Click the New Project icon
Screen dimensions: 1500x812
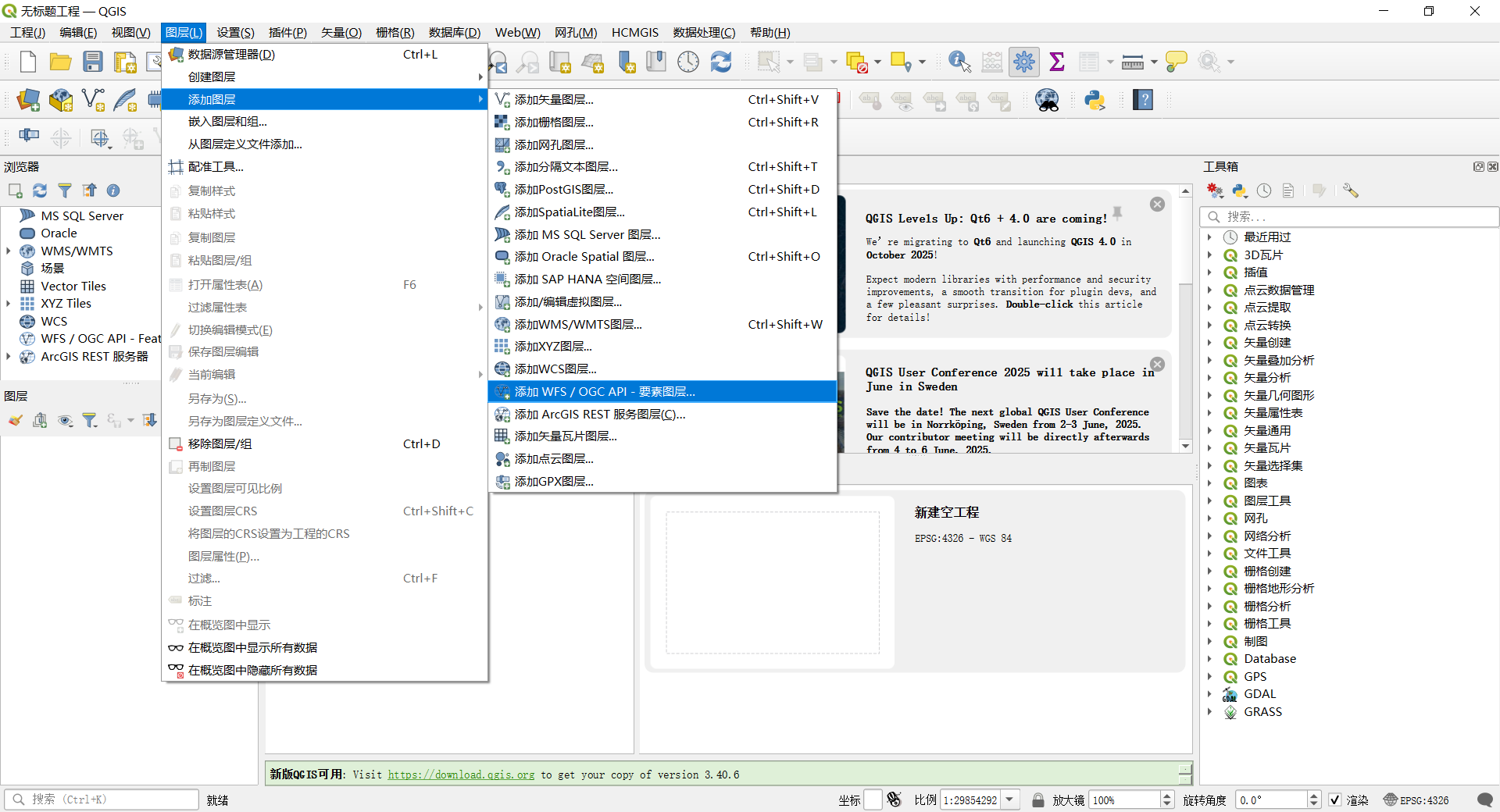click(28, 62)
